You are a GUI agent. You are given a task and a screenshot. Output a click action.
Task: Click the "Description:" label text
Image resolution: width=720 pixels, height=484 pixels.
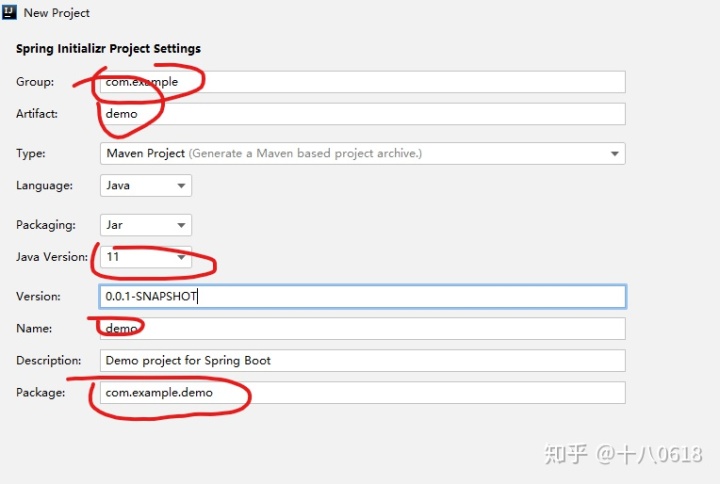point(48,360)
